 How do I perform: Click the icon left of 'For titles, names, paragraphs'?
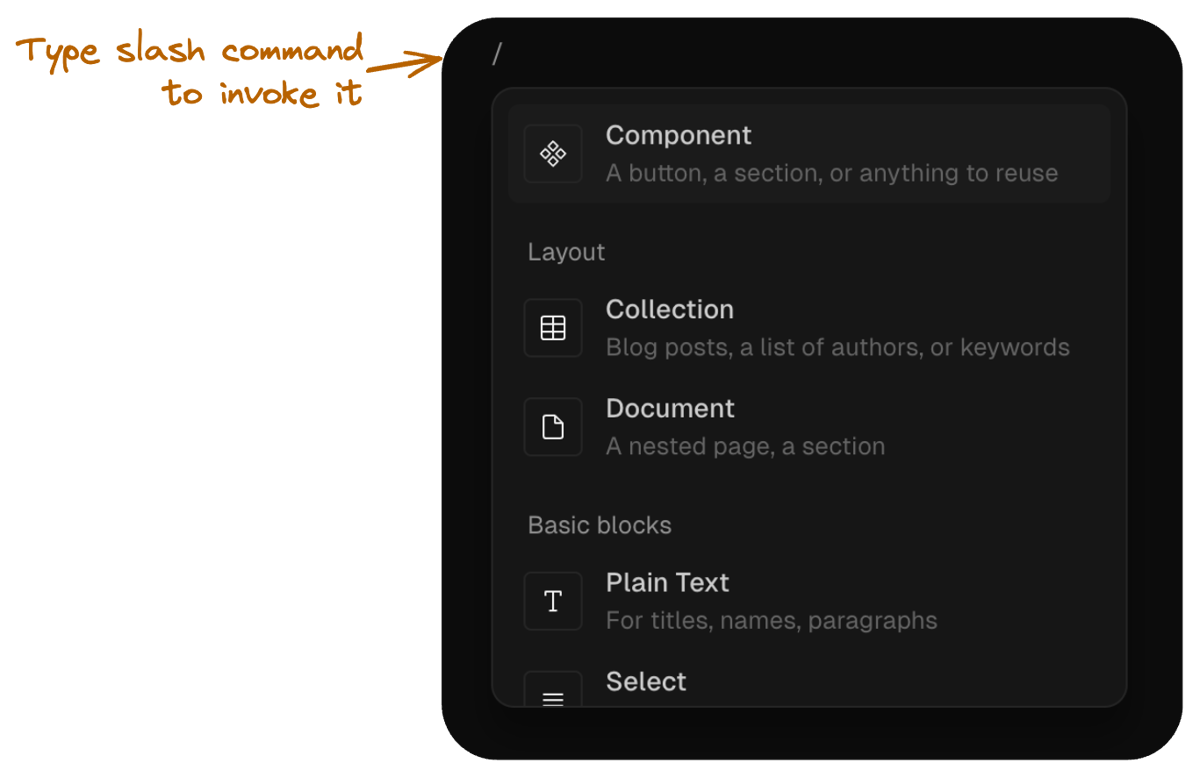[553, 601]
